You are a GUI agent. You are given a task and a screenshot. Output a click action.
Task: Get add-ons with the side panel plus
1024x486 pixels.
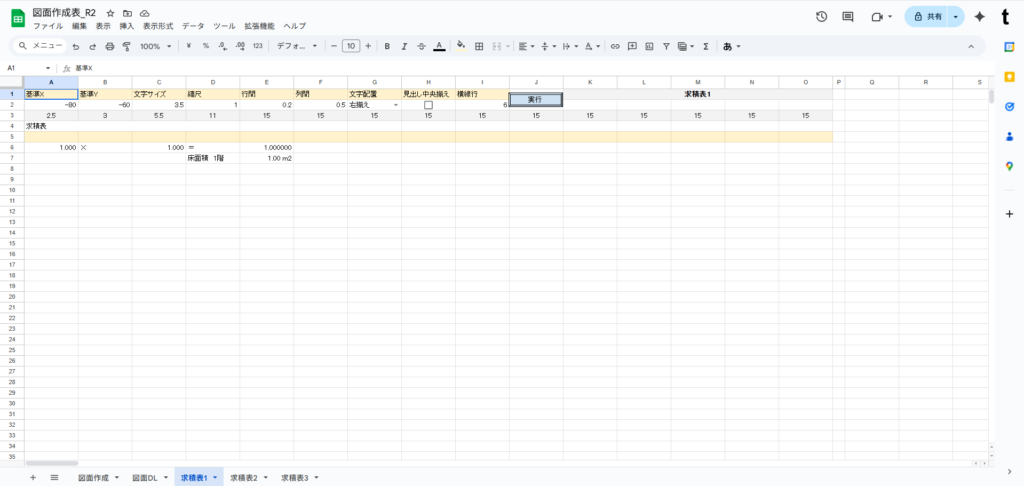tap(1010, 214)
